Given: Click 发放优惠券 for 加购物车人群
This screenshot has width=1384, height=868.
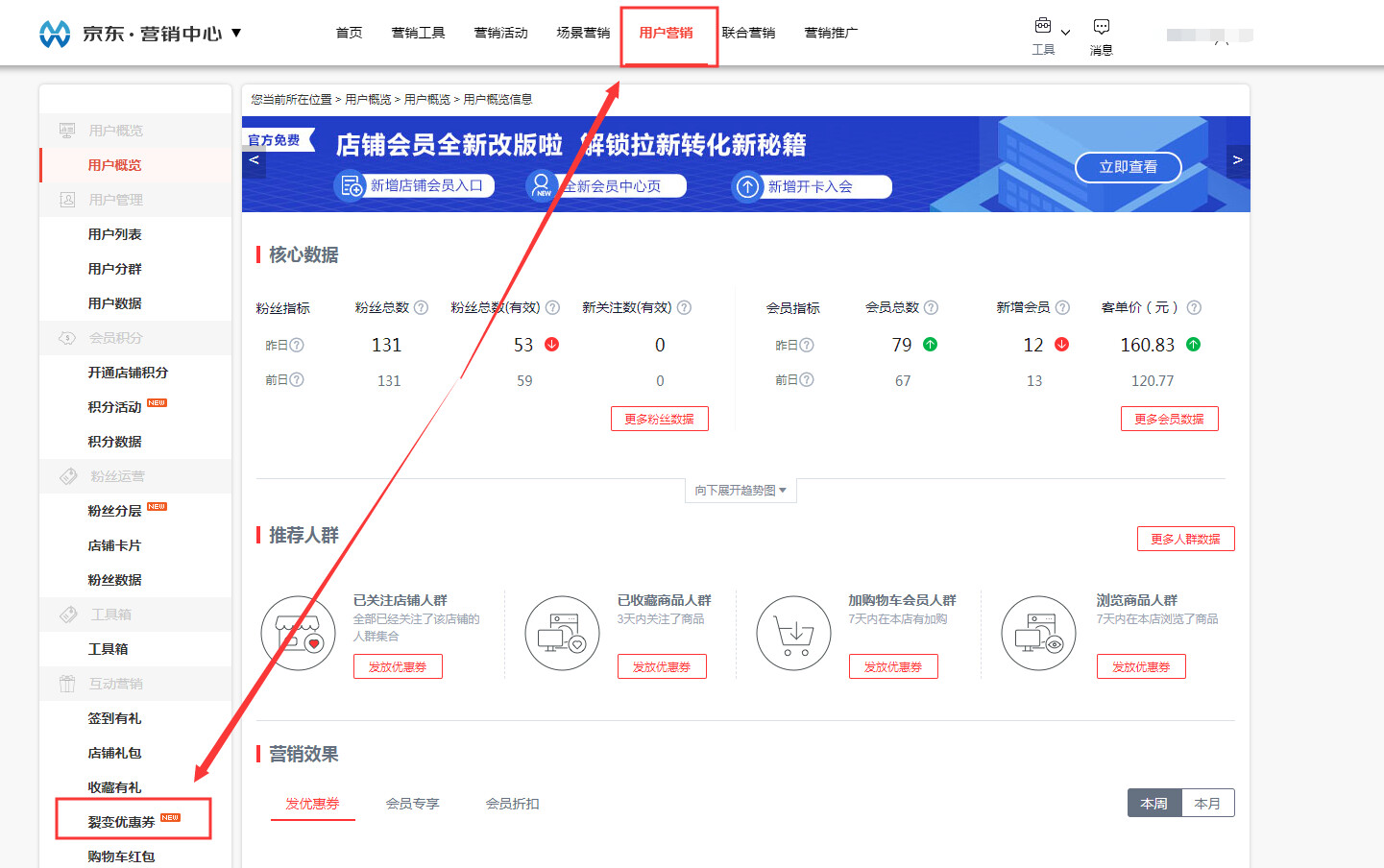Looking at the screenshot, I should tap(893, 666).
